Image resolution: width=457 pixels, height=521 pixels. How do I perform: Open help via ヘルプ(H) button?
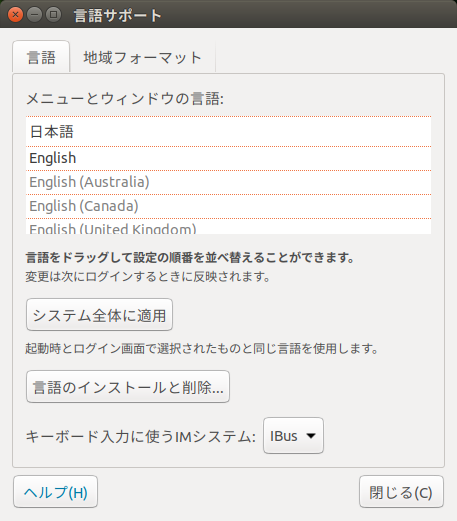(x=56, y=492)
